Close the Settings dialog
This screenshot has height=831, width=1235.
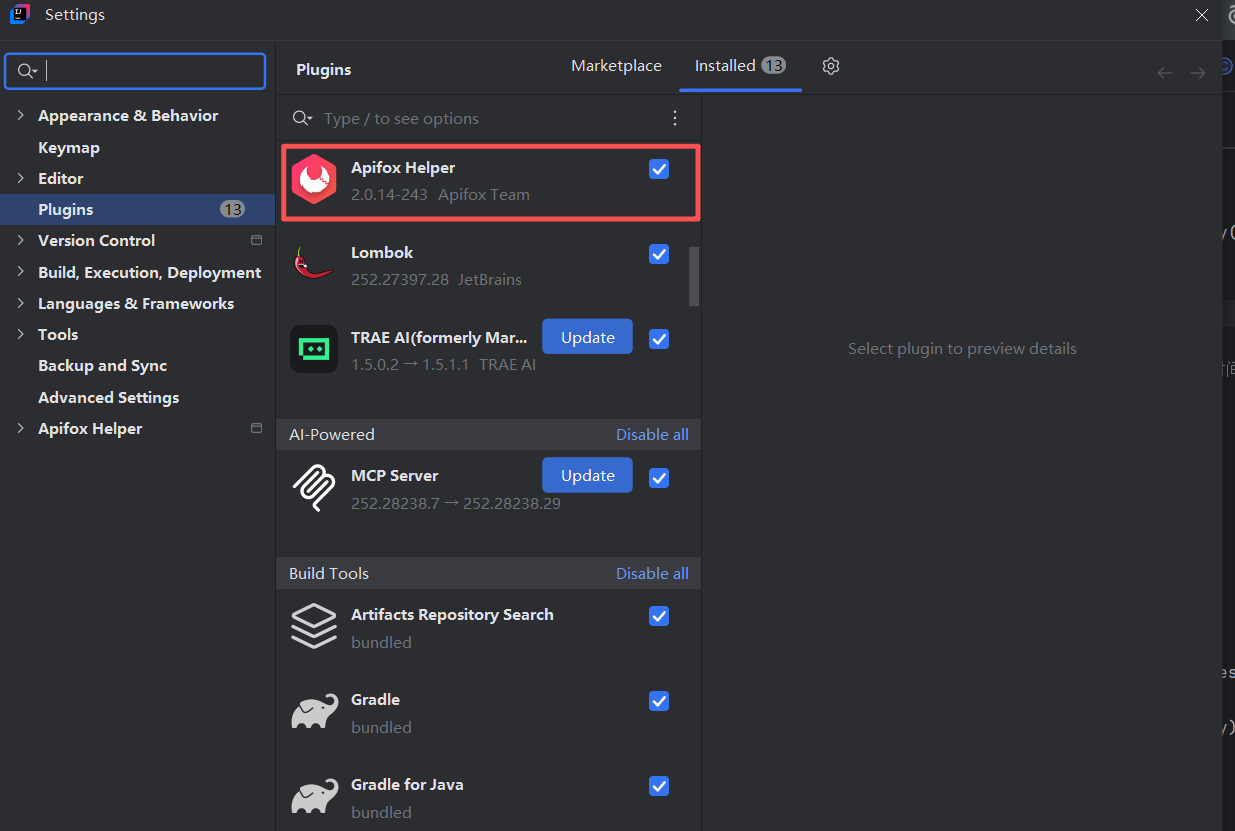point(1202,15)
